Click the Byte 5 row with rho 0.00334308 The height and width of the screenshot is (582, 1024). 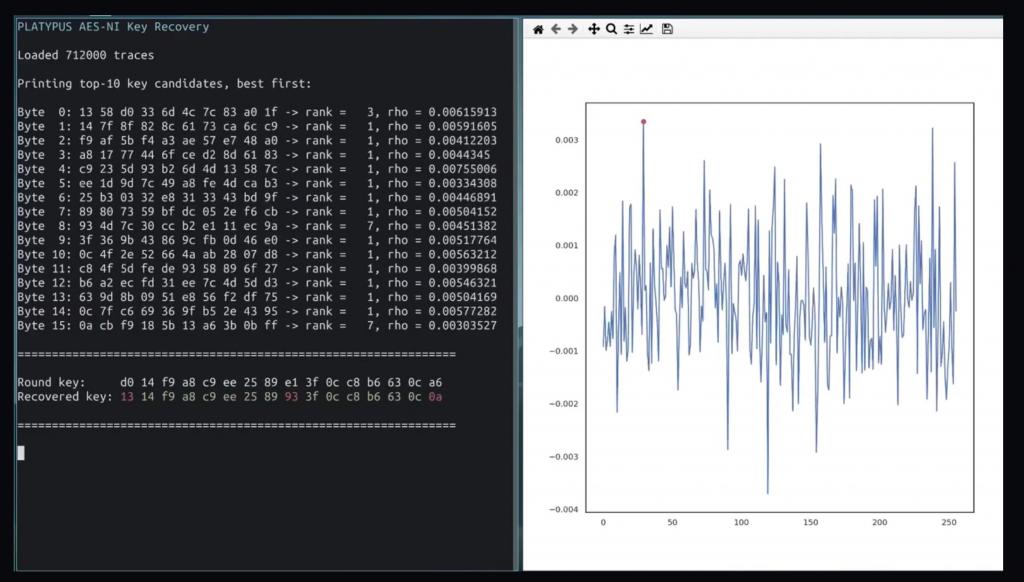(x=257, y=184)
